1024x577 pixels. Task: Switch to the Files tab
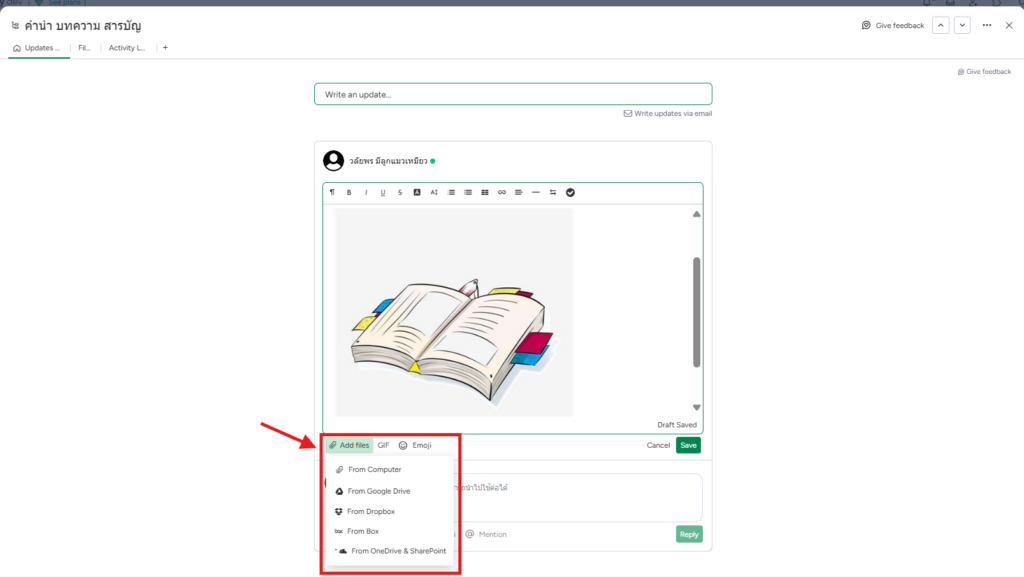coord(84,48)
